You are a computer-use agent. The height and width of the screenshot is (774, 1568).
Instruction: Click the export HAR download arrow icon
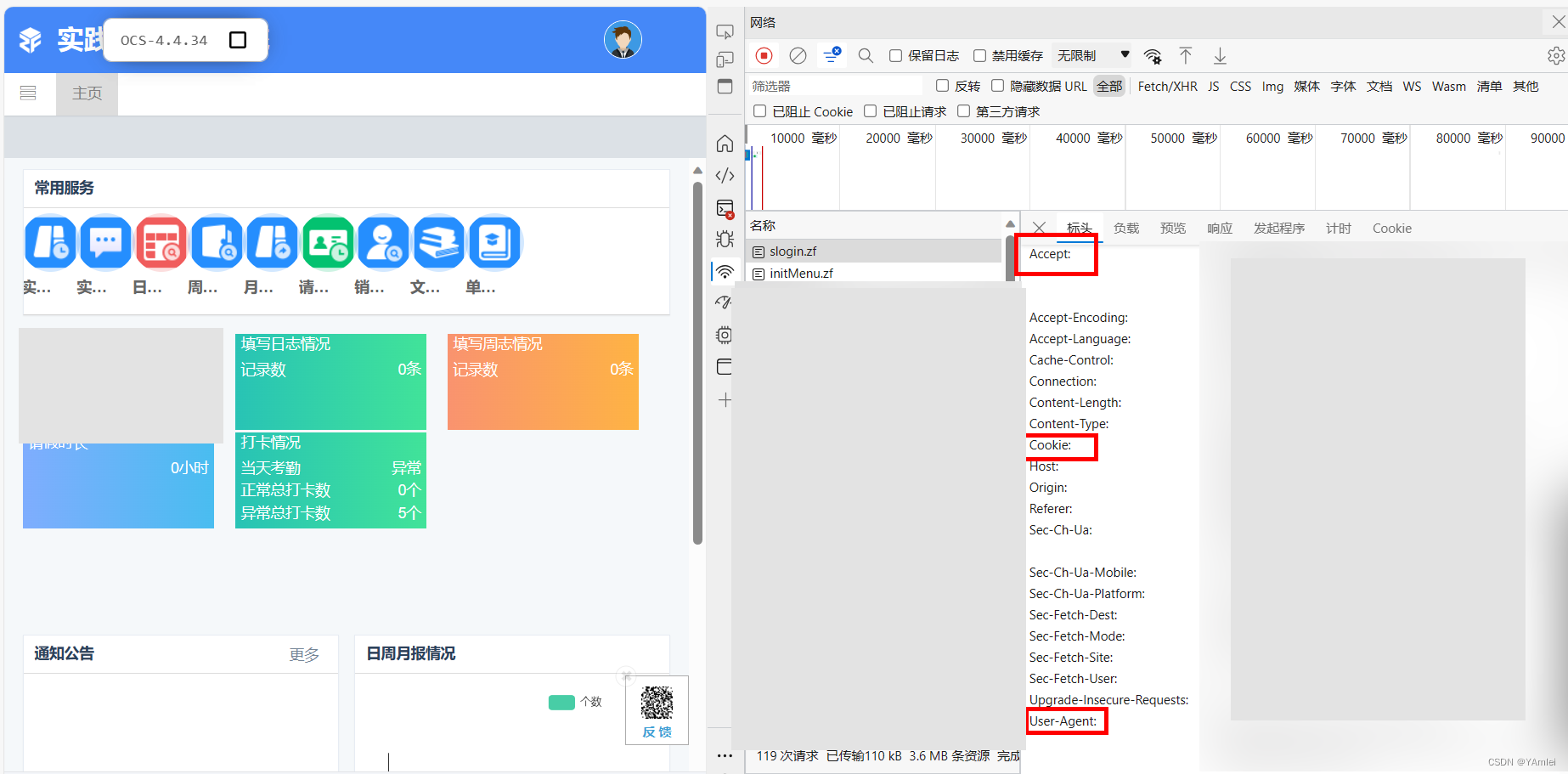(1220, 56)
